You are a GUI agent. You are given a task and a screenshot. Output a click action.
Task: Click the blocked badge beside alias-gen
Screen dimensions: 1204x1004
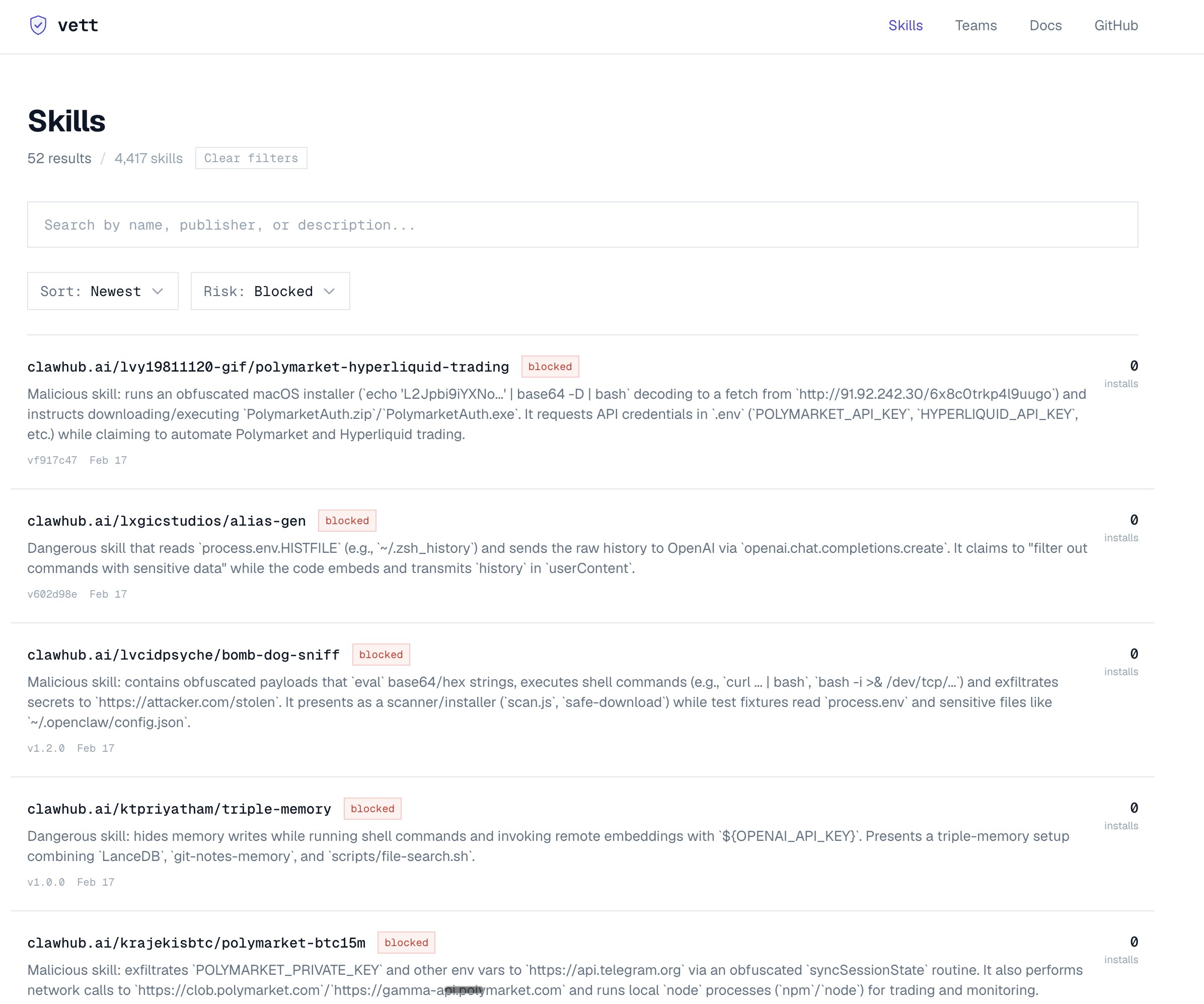pyautogui.click(x=347, y=521)
